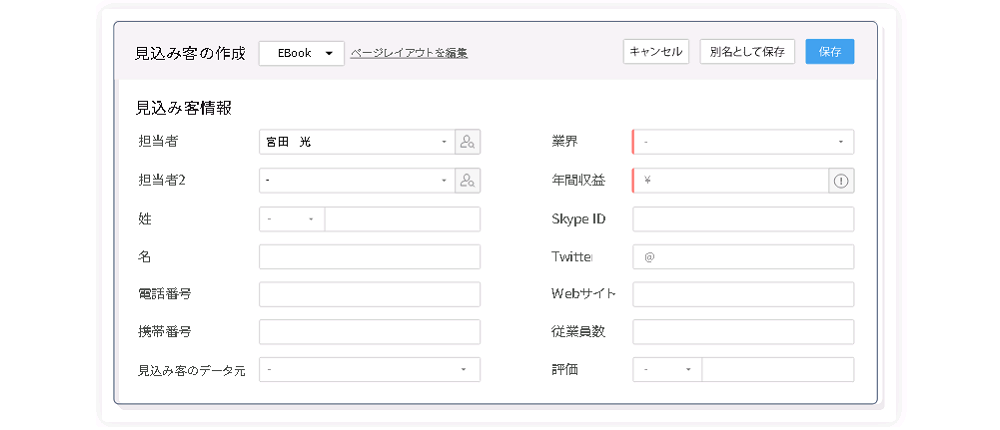Viewport: 1000px width, 430px height.
Task: Open the 業界 industry dropdown
Action: coord(743,142)
